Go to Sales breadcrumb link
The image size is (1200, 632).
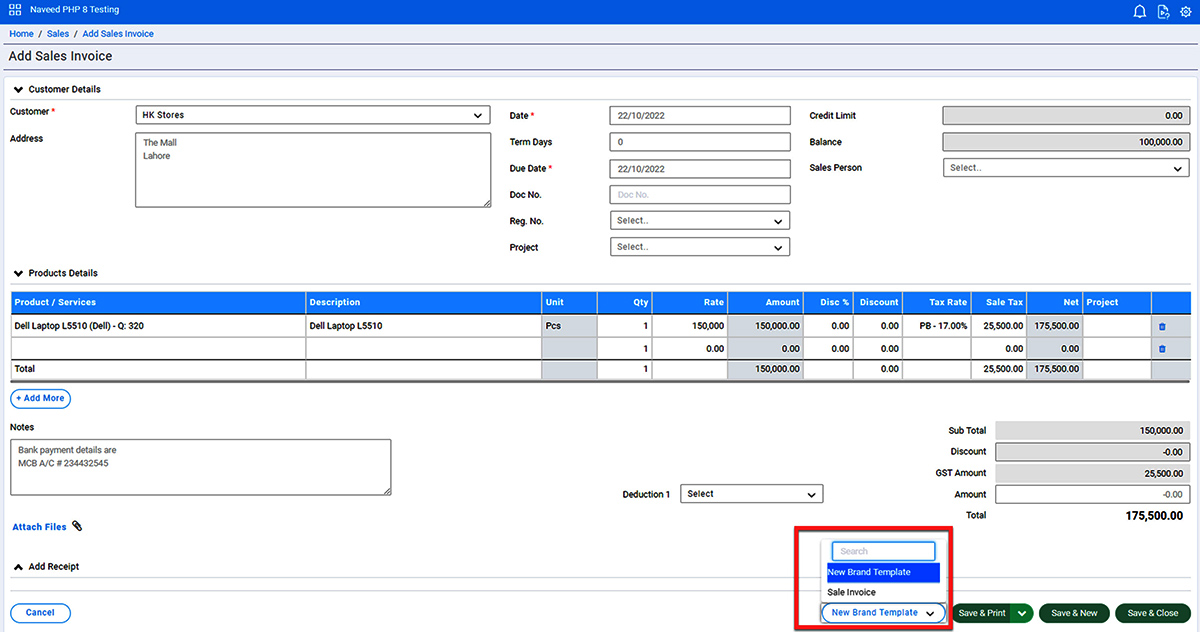click(58, 34)
